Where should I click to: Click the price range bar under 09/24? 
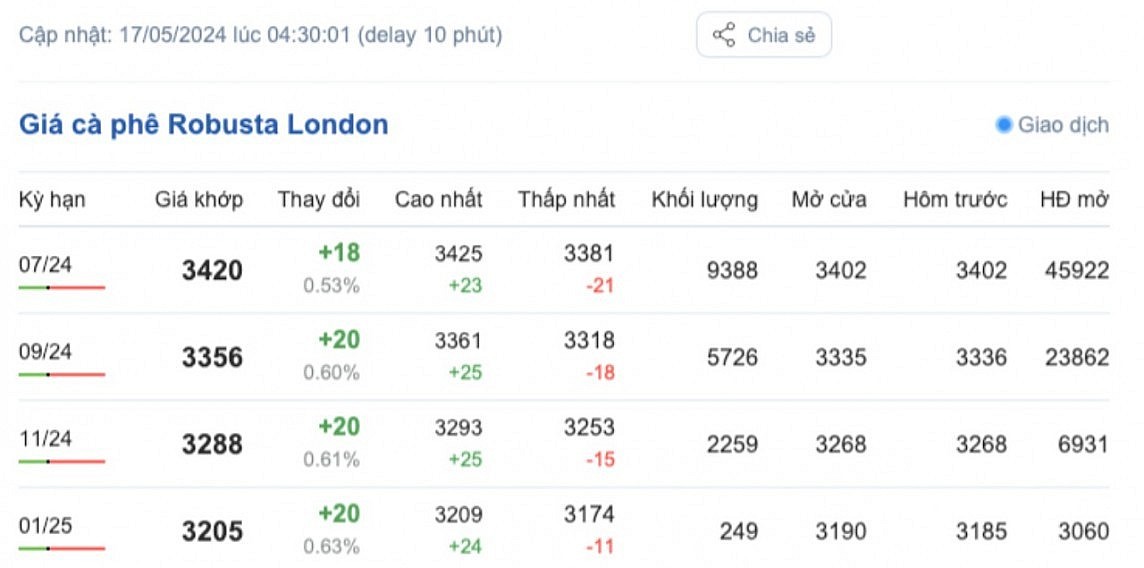tap(62, 375)
